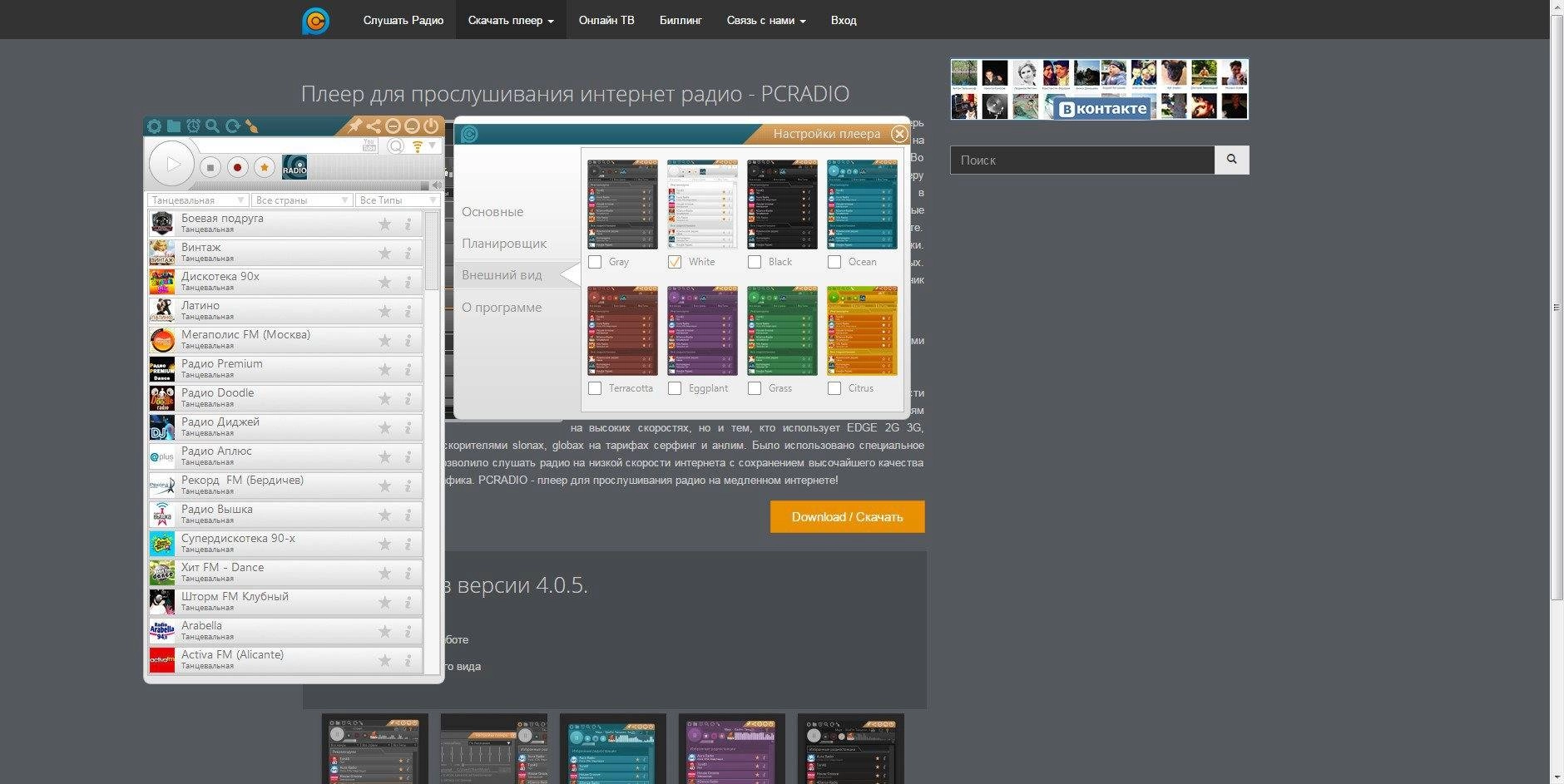Open the Внешний вид settings tab
1564x784 pixels.
pyautogui.click(x=502, y=275)
